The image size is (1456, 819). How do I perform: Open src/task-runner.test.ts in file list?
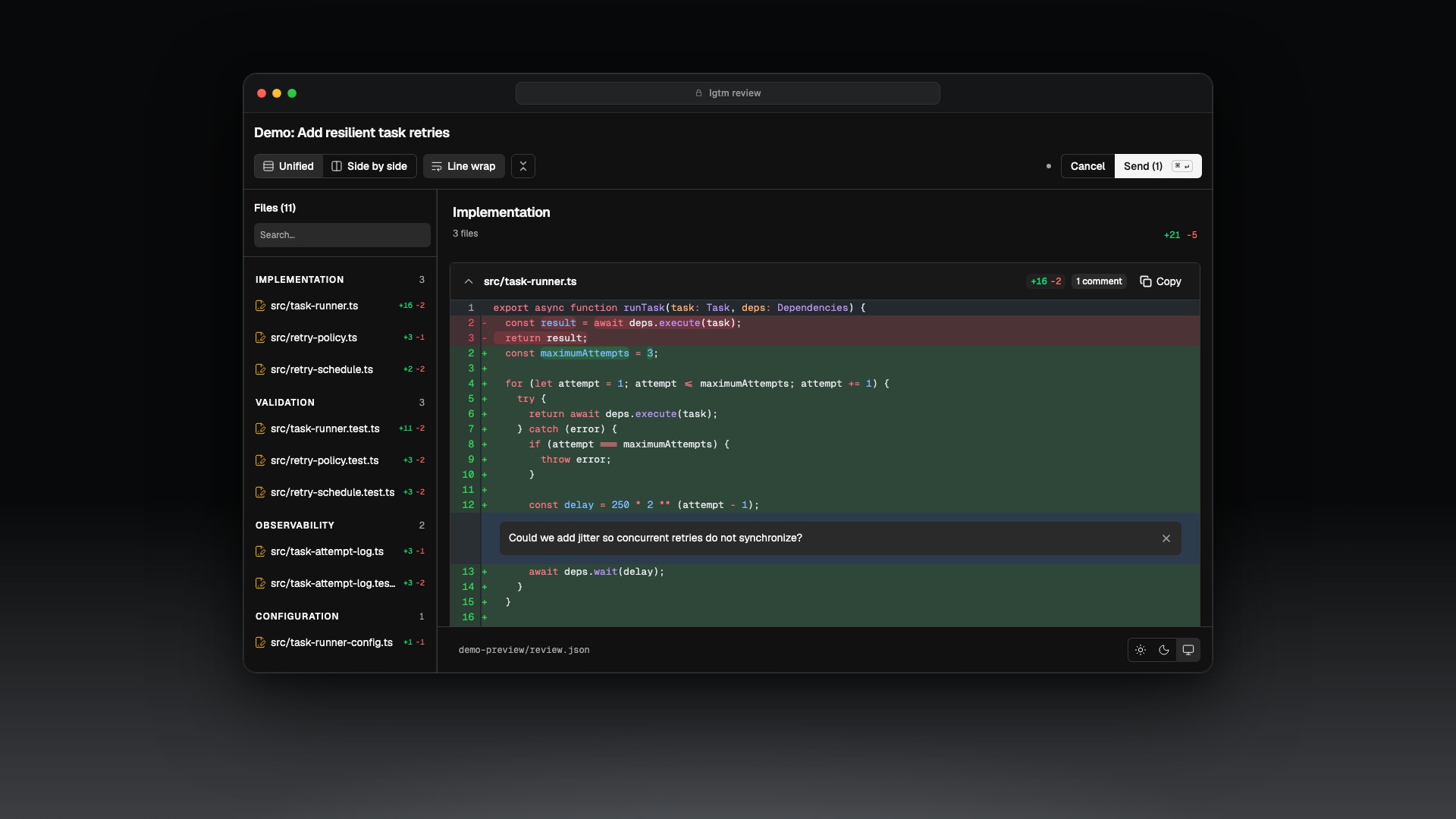[340, 428]
